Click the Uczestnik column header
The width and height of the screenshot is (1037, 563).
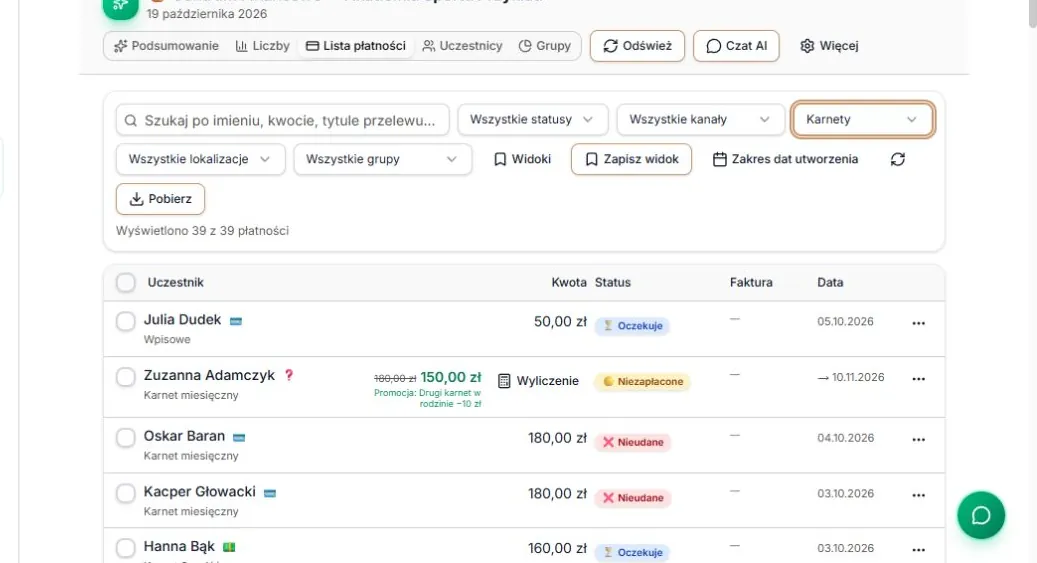(175, 282)
